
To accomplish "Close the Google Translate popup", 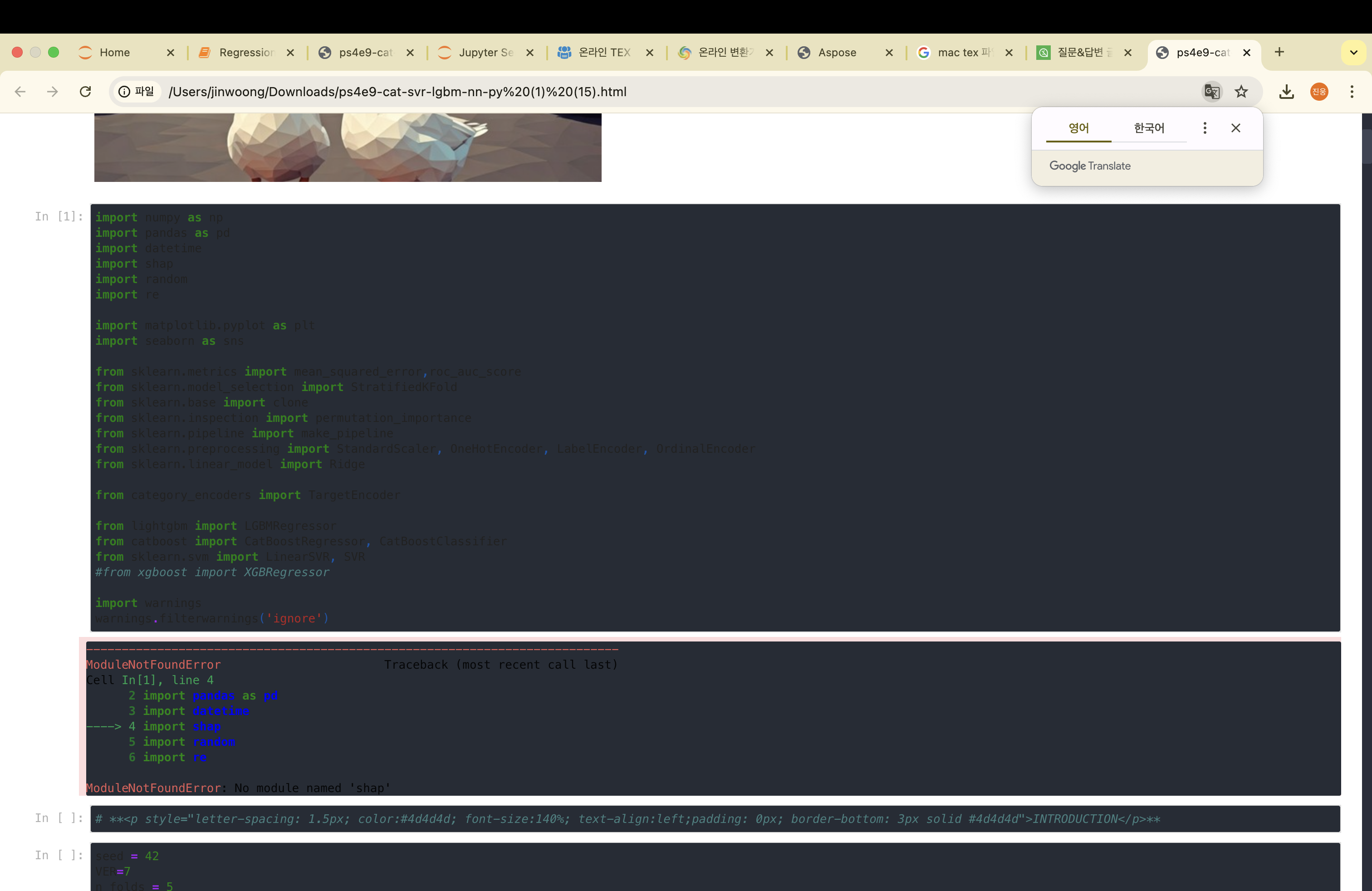I will click(x=1236, y=128).
